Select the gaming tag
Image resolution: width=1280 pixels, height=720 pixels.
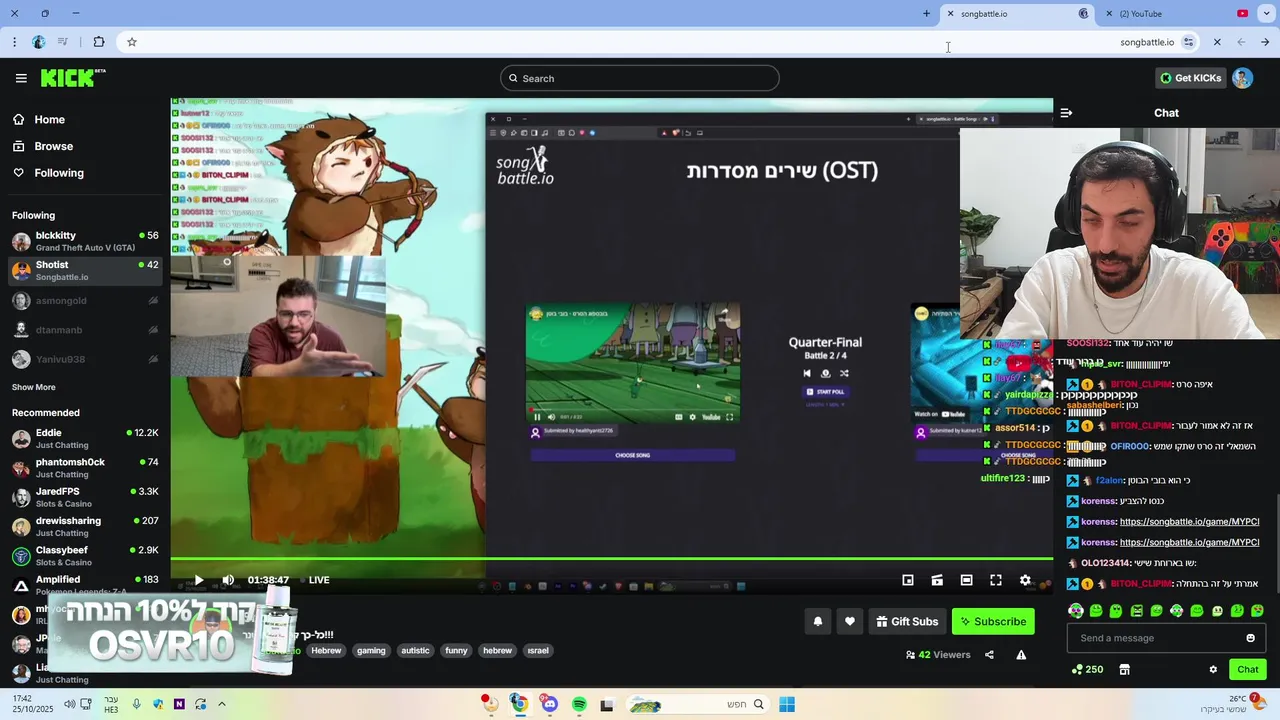pos(371,650)
